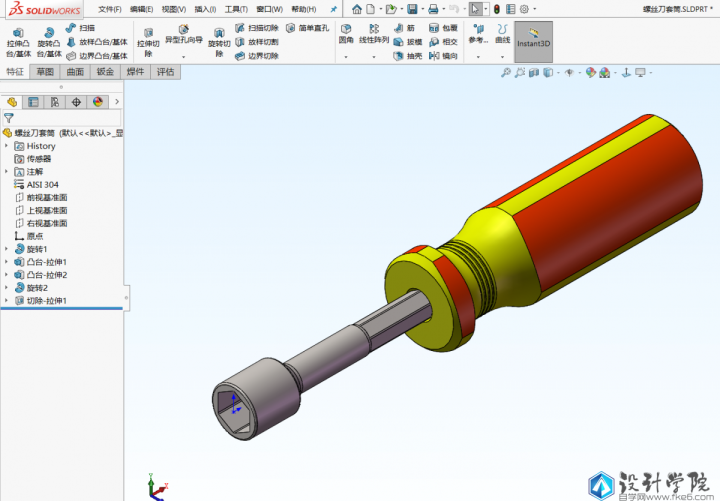Open the 工具(T) menu
Screen dimensions: 720x501
pos(236,9)
